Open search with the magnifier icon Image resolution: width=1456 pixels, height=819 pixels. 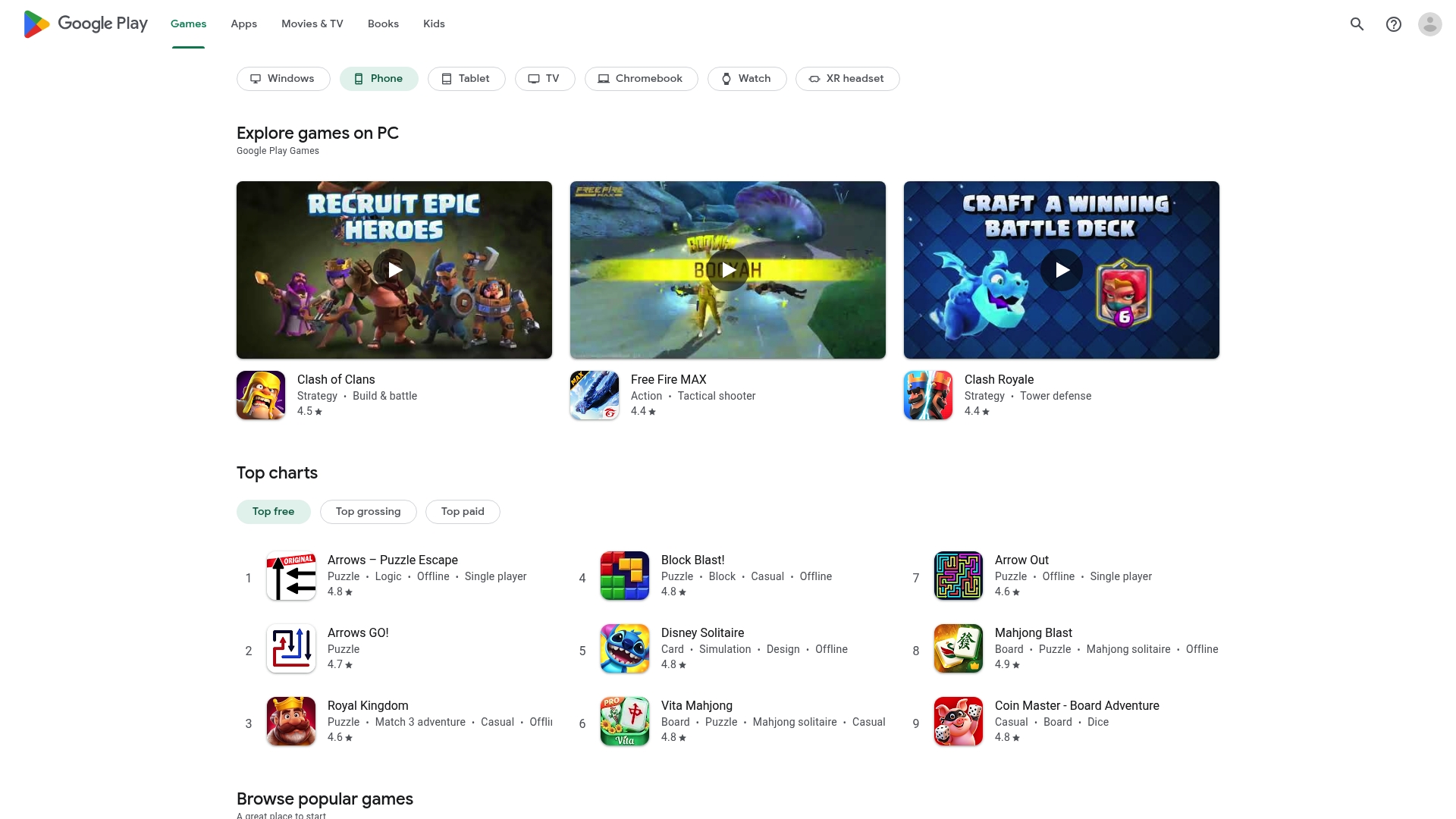click(1357, 24)
